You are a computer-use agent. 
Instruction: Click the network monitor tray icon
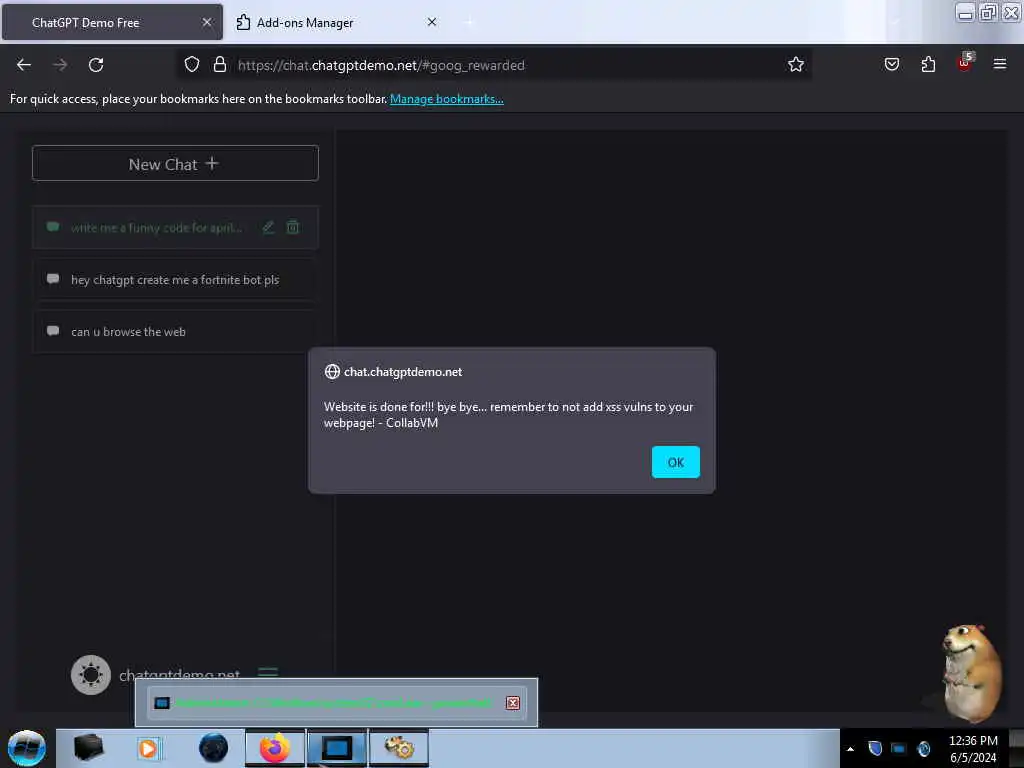(899, 748)
